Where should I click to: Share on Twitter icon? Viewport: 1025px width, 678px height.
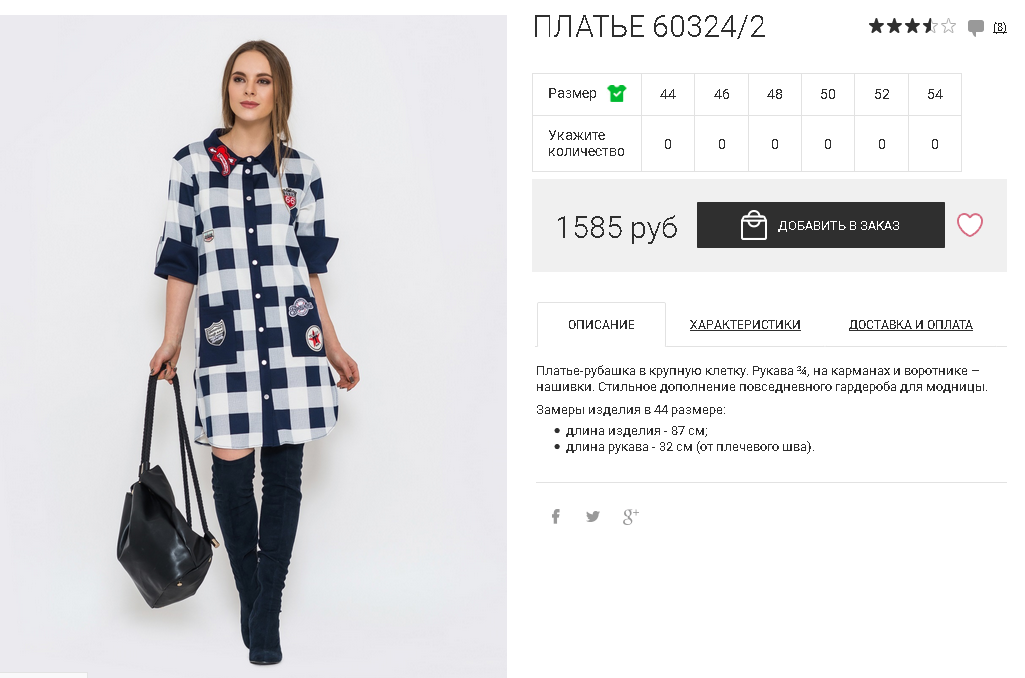[593, 517]
